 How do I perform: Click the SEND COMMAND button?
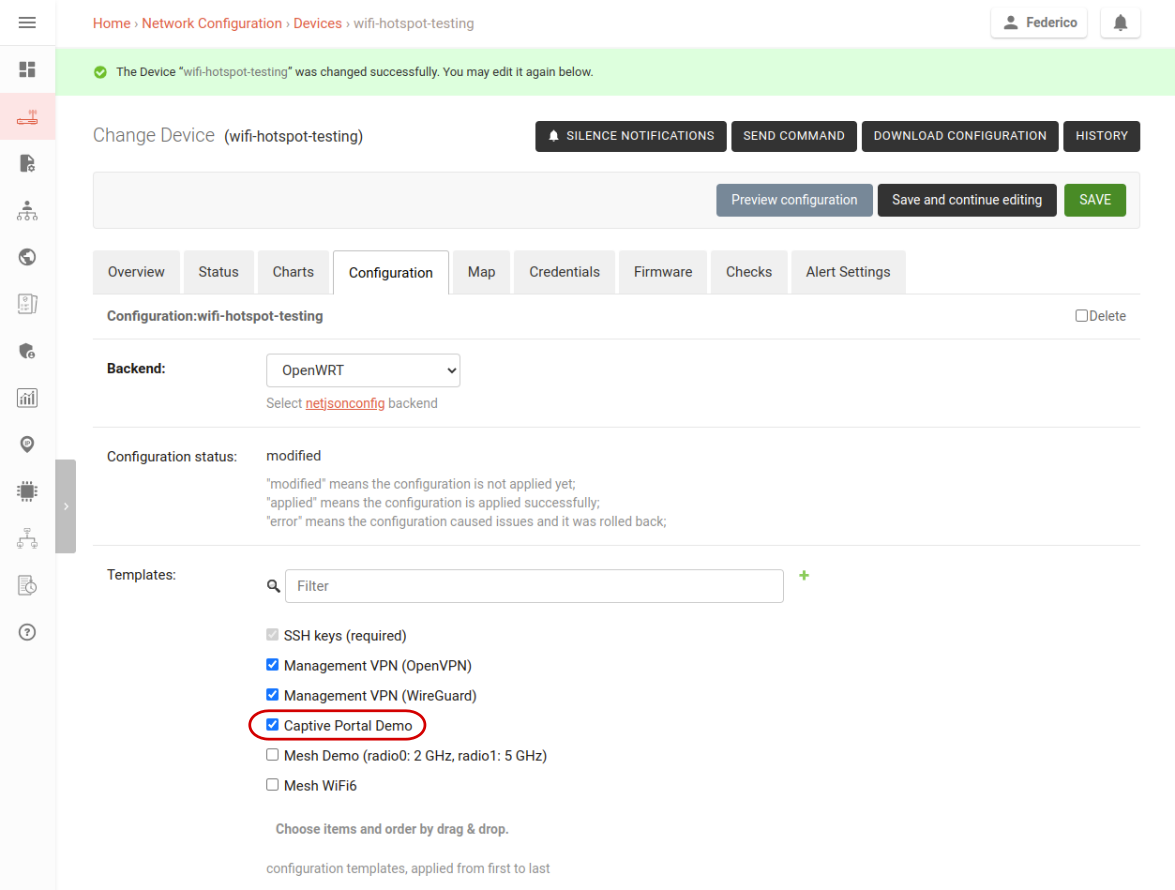click(794, 136)
